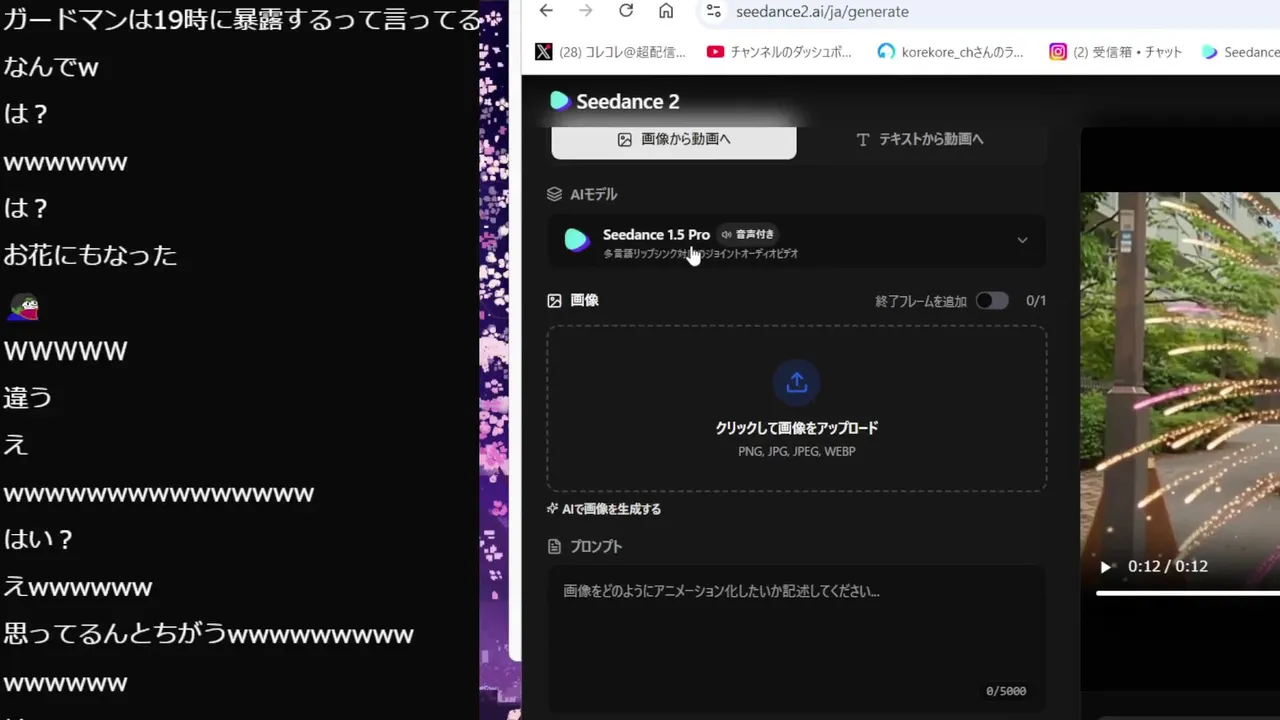This screenshot has height=720, width=1280.
Task: Click the 0/5000 character counter
Action: point(1006,691)
